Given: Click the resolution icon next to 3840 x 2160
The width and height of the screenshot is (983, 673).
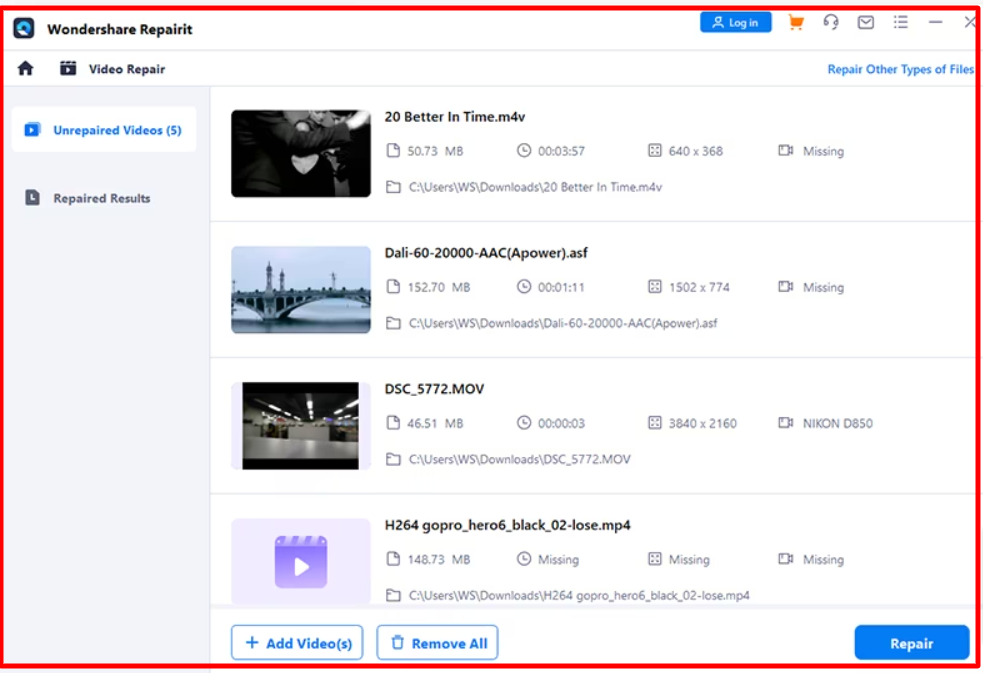Looking at the screenshot, I should tap(654, 423).
